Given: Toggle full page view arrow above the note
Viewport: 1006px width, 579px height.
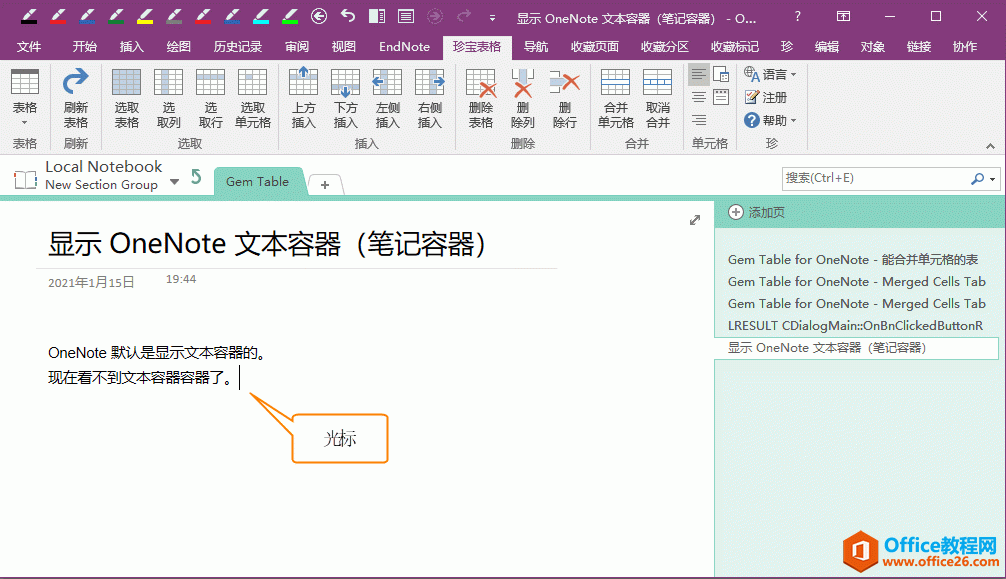Looking at the screenshot, I should click(x=695, y=219).
